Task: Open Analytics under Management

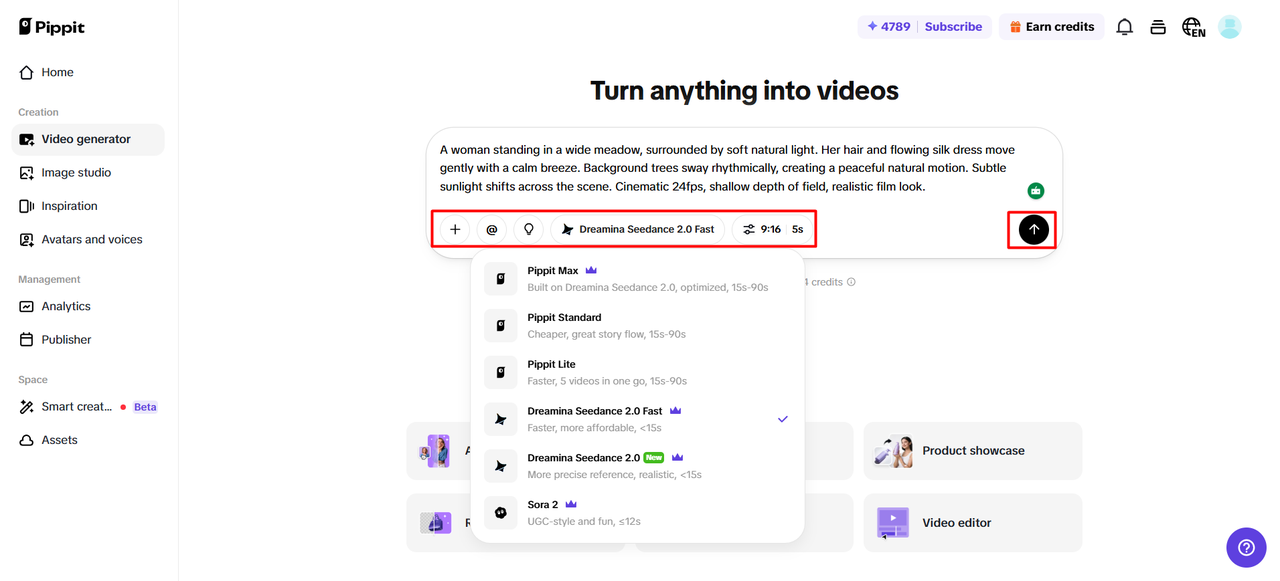Action: pyautogui.click(x=88, y=306)
